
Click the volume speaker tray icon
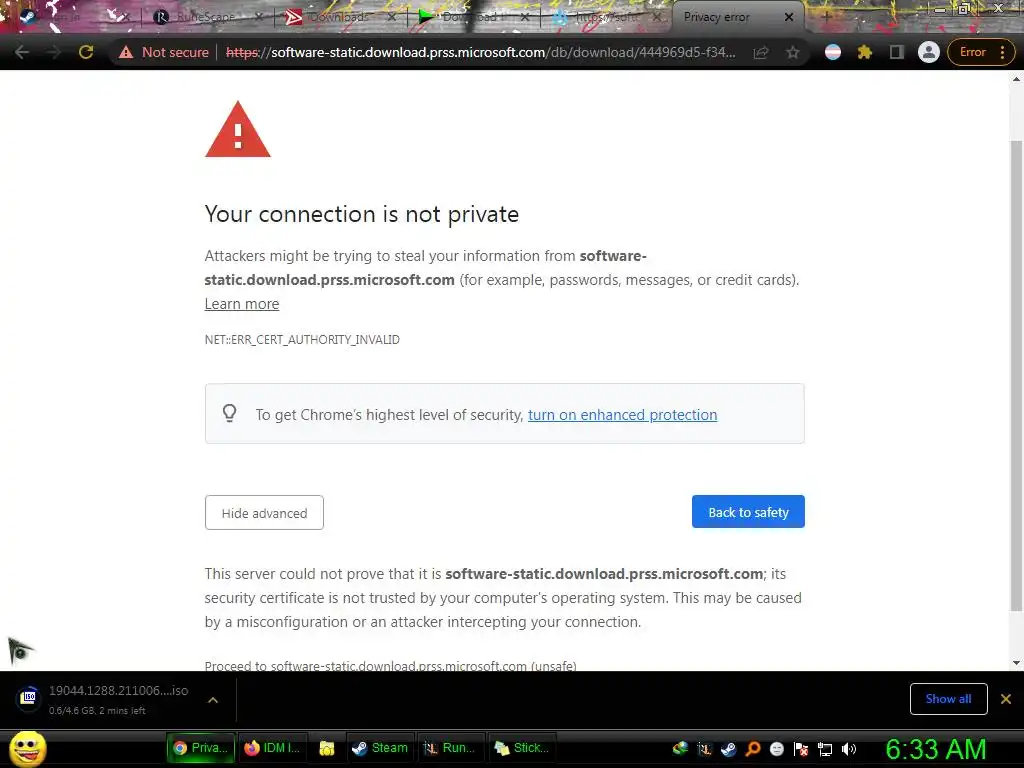click(x=849, y=748)
